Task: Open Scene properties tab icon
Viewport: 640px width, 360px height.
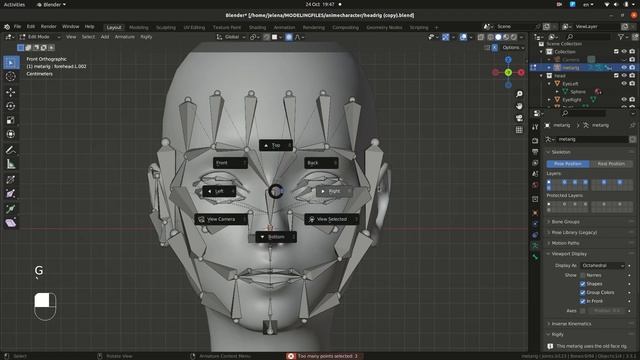Action: click(535, 174)
